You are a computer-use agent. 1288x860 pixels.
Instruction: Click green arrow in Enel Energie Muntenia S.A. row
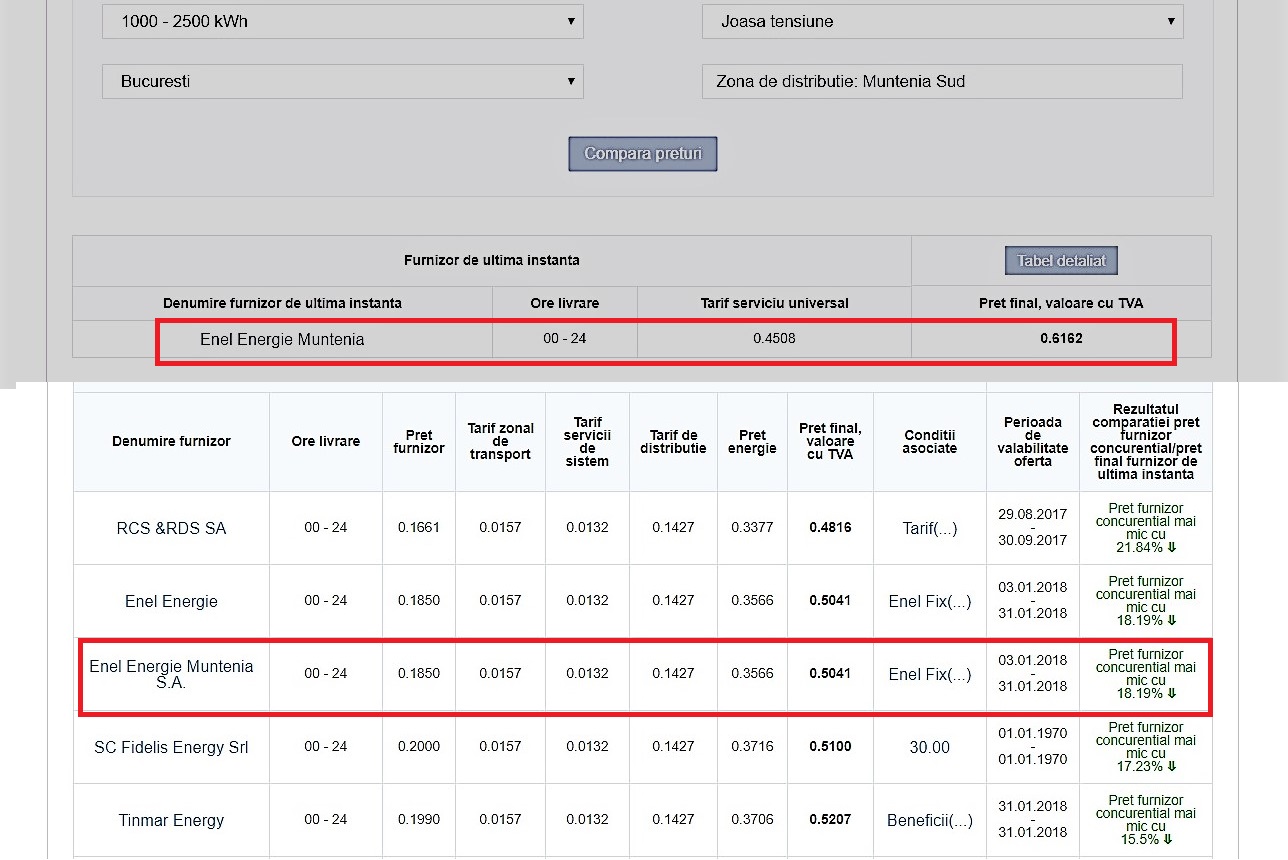coord(1171,693)
